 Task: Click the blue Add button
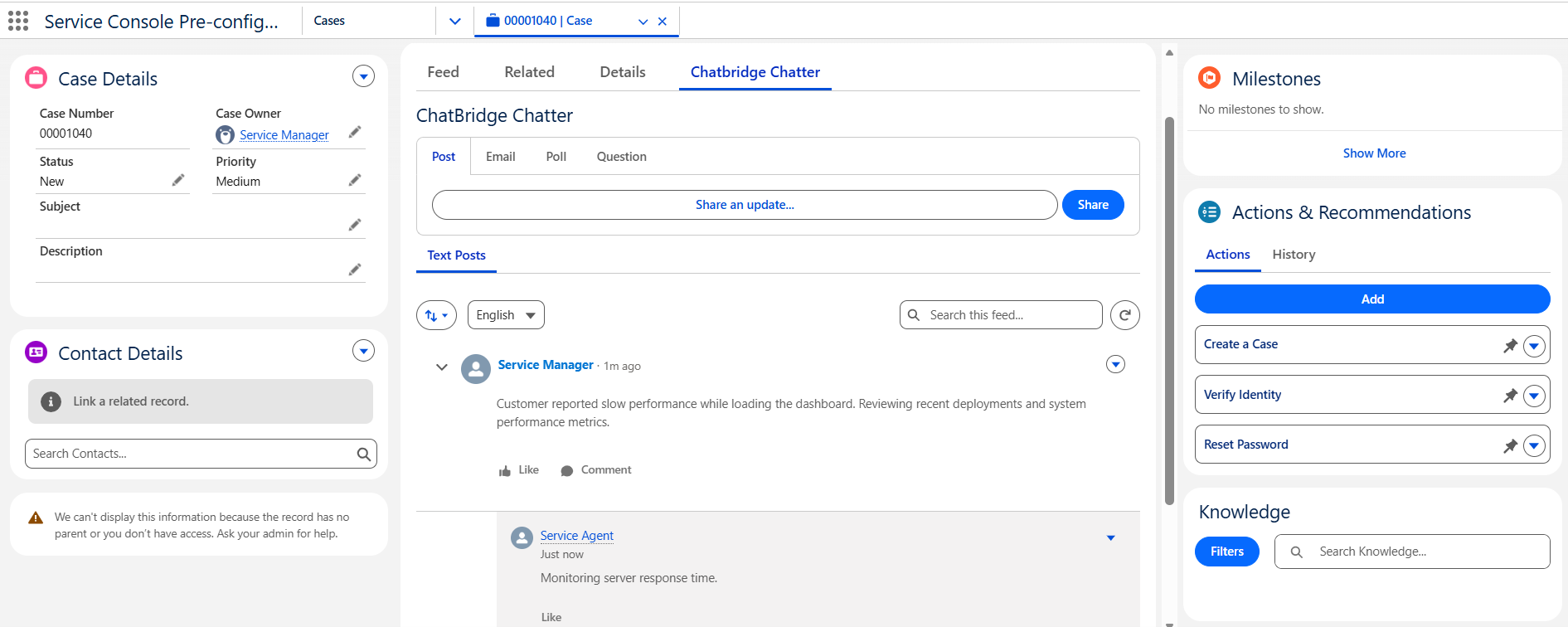(x=1372, y=299)
